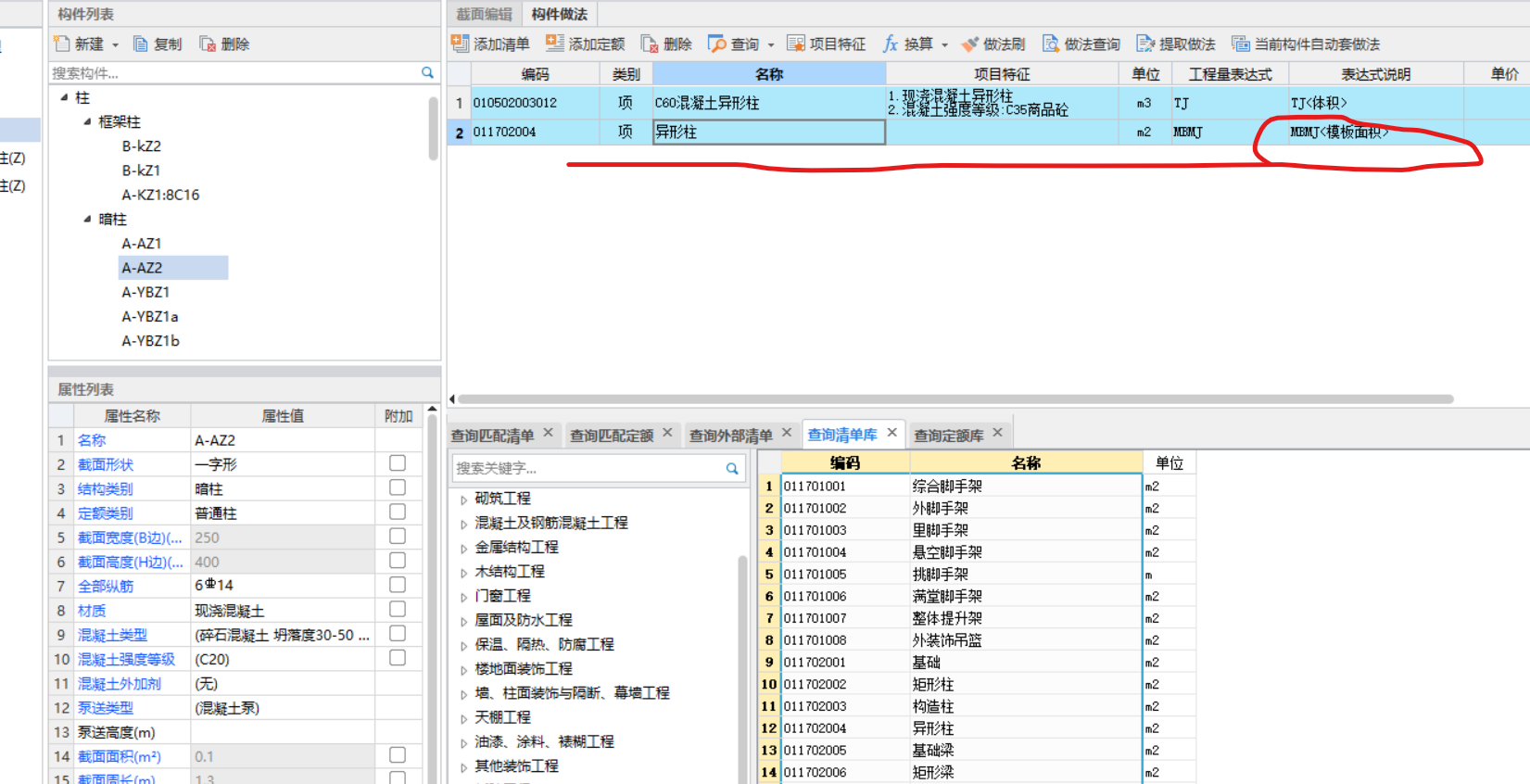Collapse the 框架柱 tree node
Screen dimensions: 1530x784
(87, 121)
